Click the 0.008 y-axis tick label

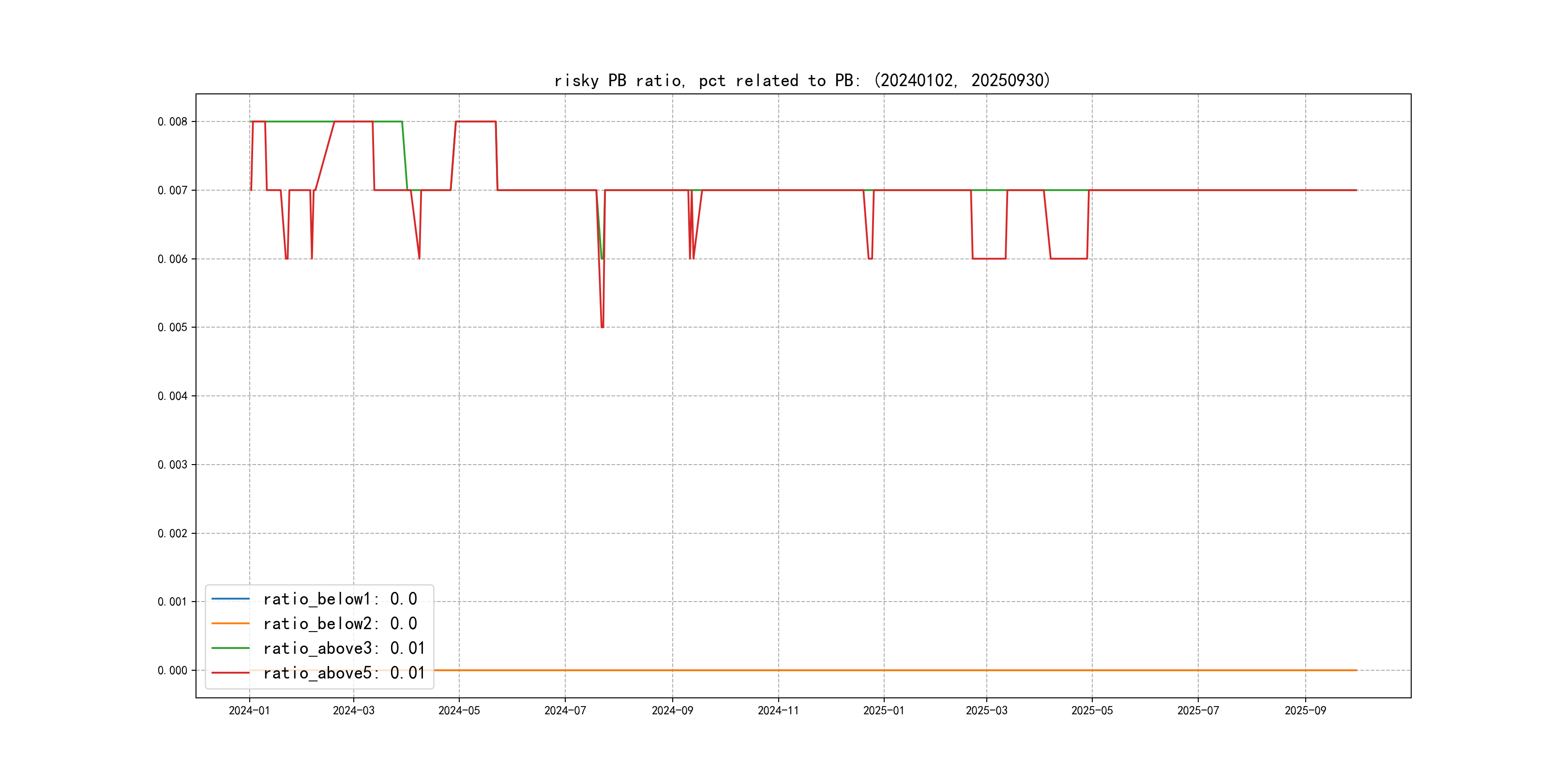tap(172, 122)
